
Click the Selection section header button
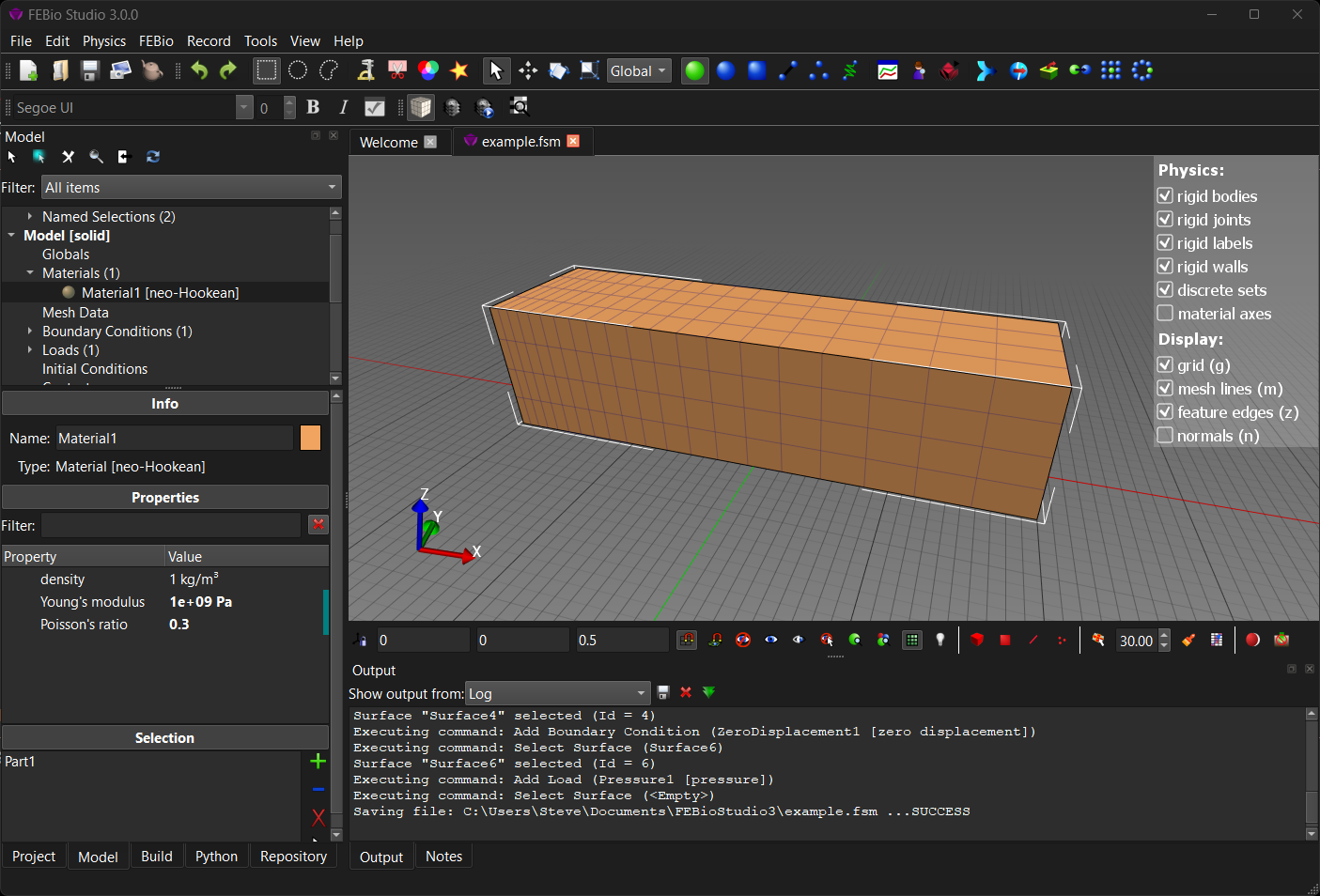pyautogui.click(x=165, y=737)
